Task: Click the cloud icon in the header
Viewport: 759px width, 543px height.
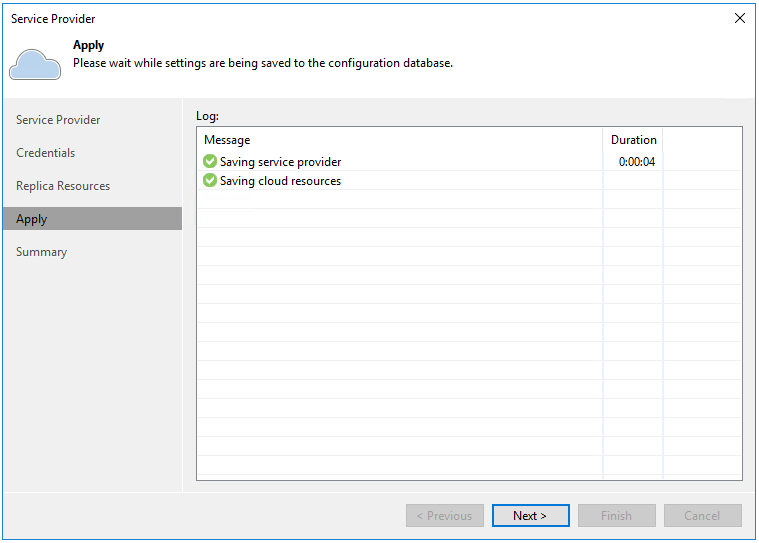Action: 35,63
